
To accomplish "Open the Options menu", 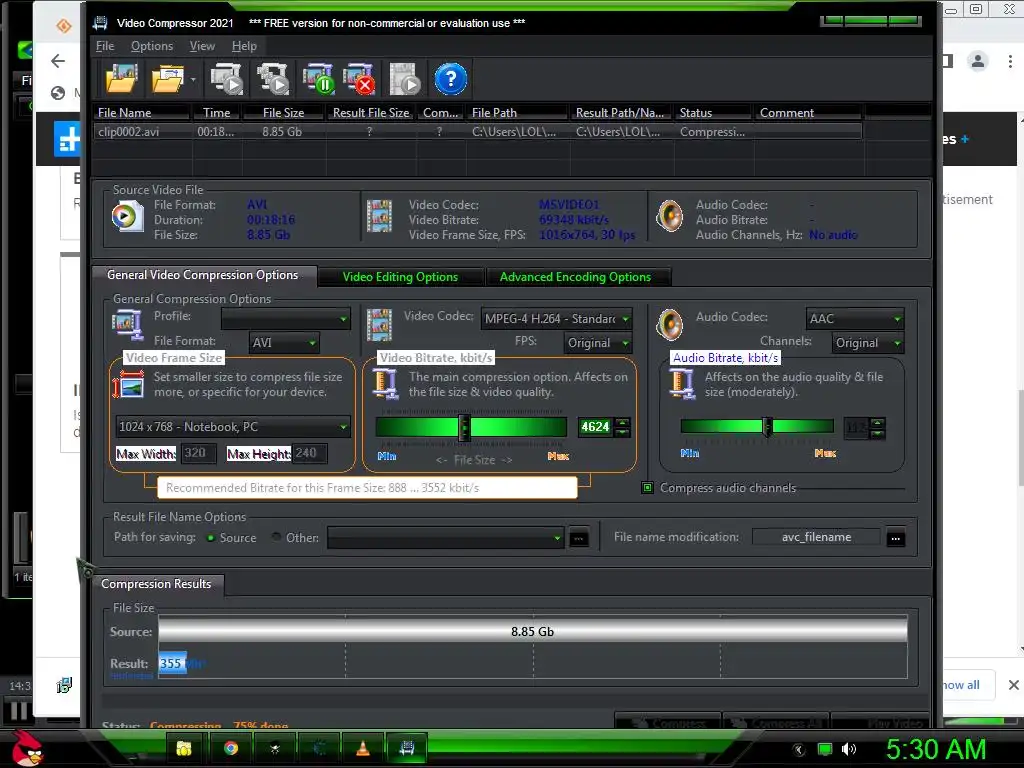I will [x=152, y=46].
